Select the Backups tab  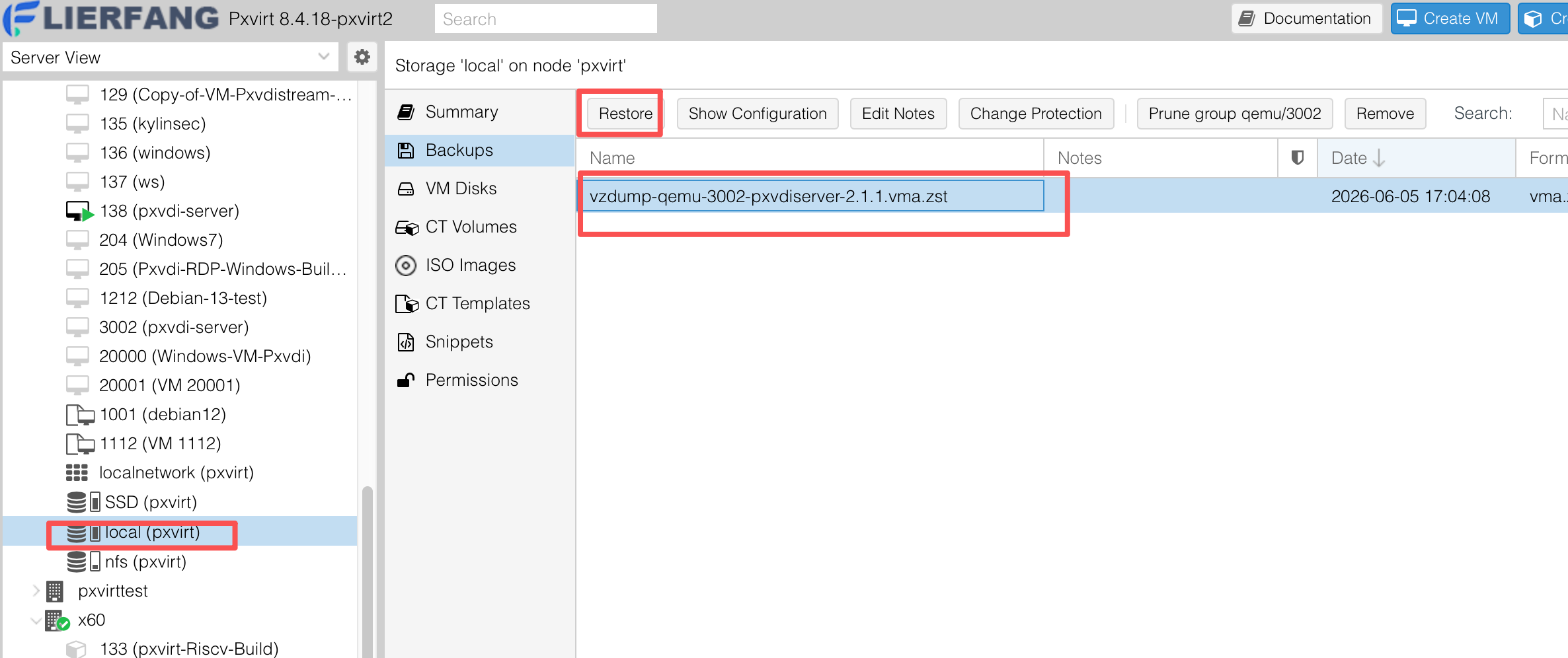[479, 151]
